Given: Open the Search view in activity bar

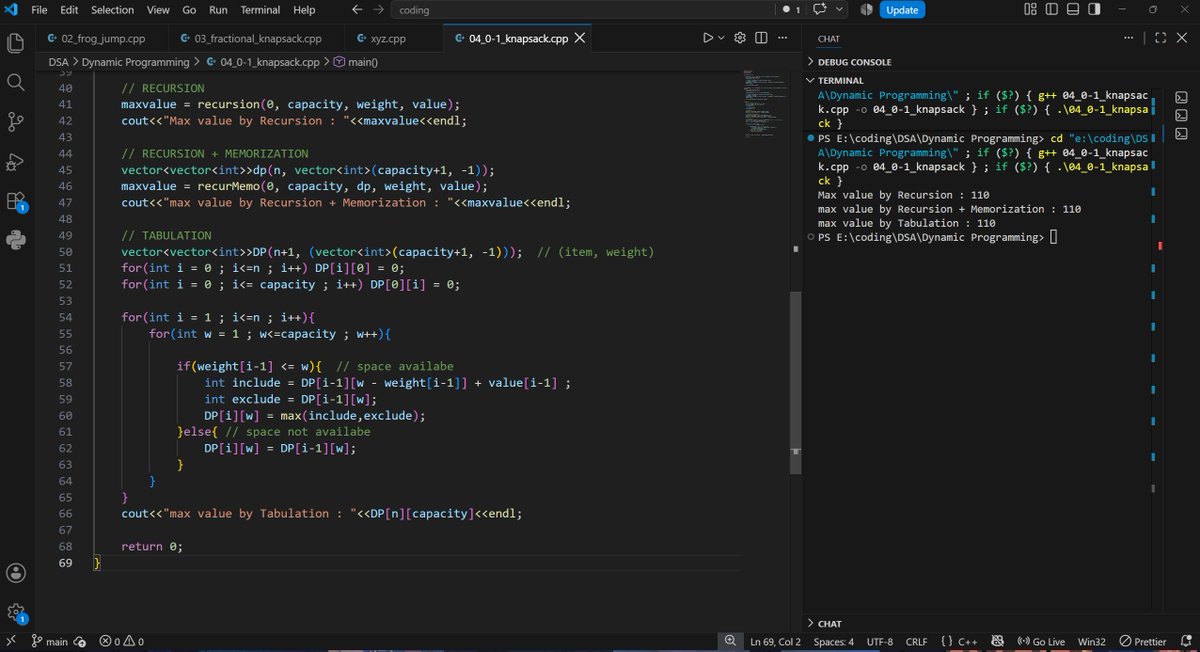Looking at the screenshot, I should 15,82.
